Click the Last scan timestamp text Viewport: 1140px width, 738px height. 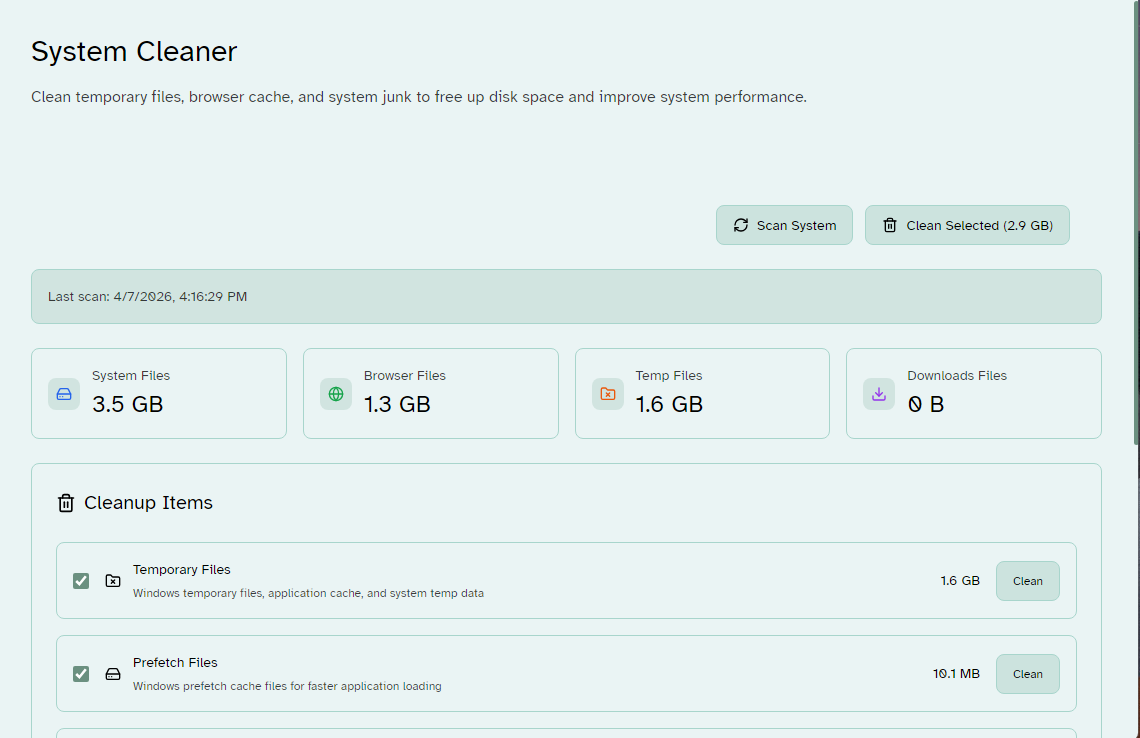click(148, 297)
